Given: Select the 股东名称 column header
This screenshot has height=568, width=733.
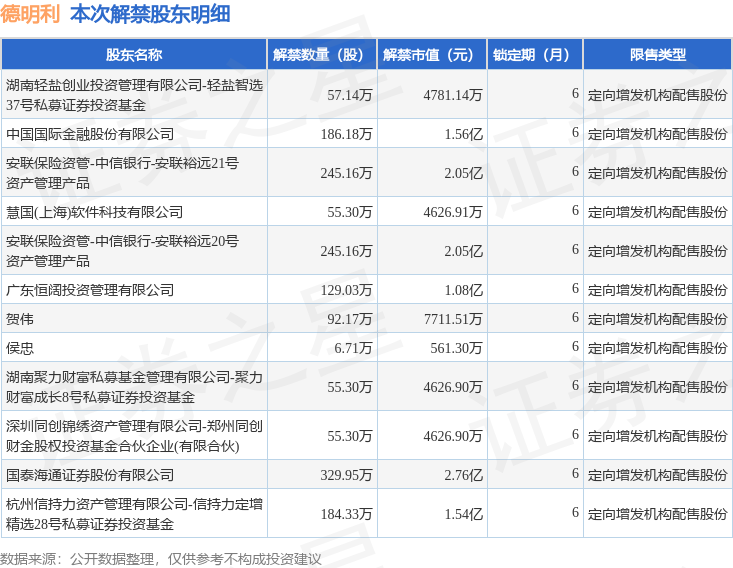Looking at the screenshot, I should coord(134,55).
